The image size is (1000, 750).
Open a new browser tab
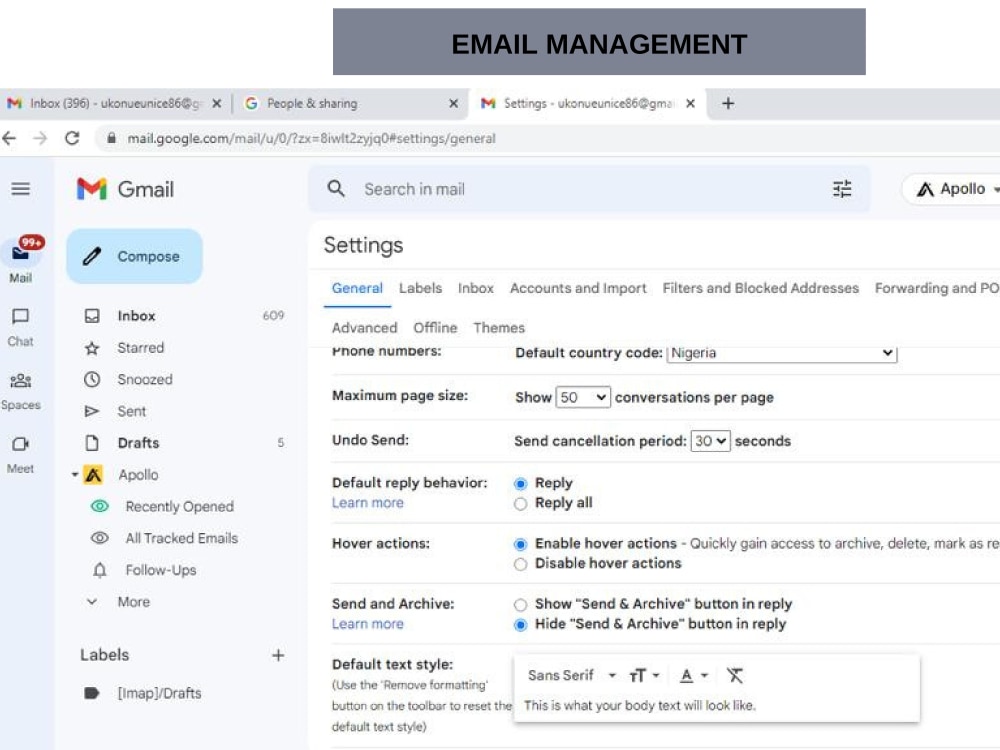(x=728, y=103)
